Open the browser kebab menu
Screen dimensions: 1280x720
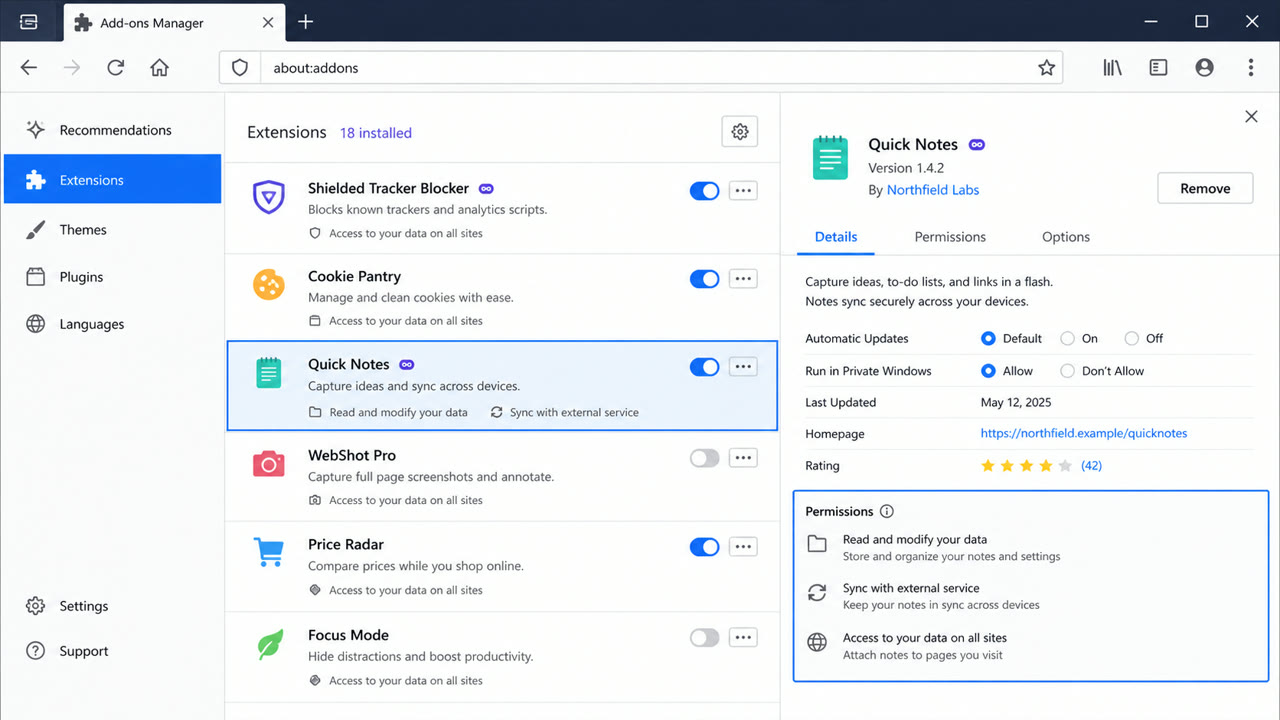[x=1250, y=68]
